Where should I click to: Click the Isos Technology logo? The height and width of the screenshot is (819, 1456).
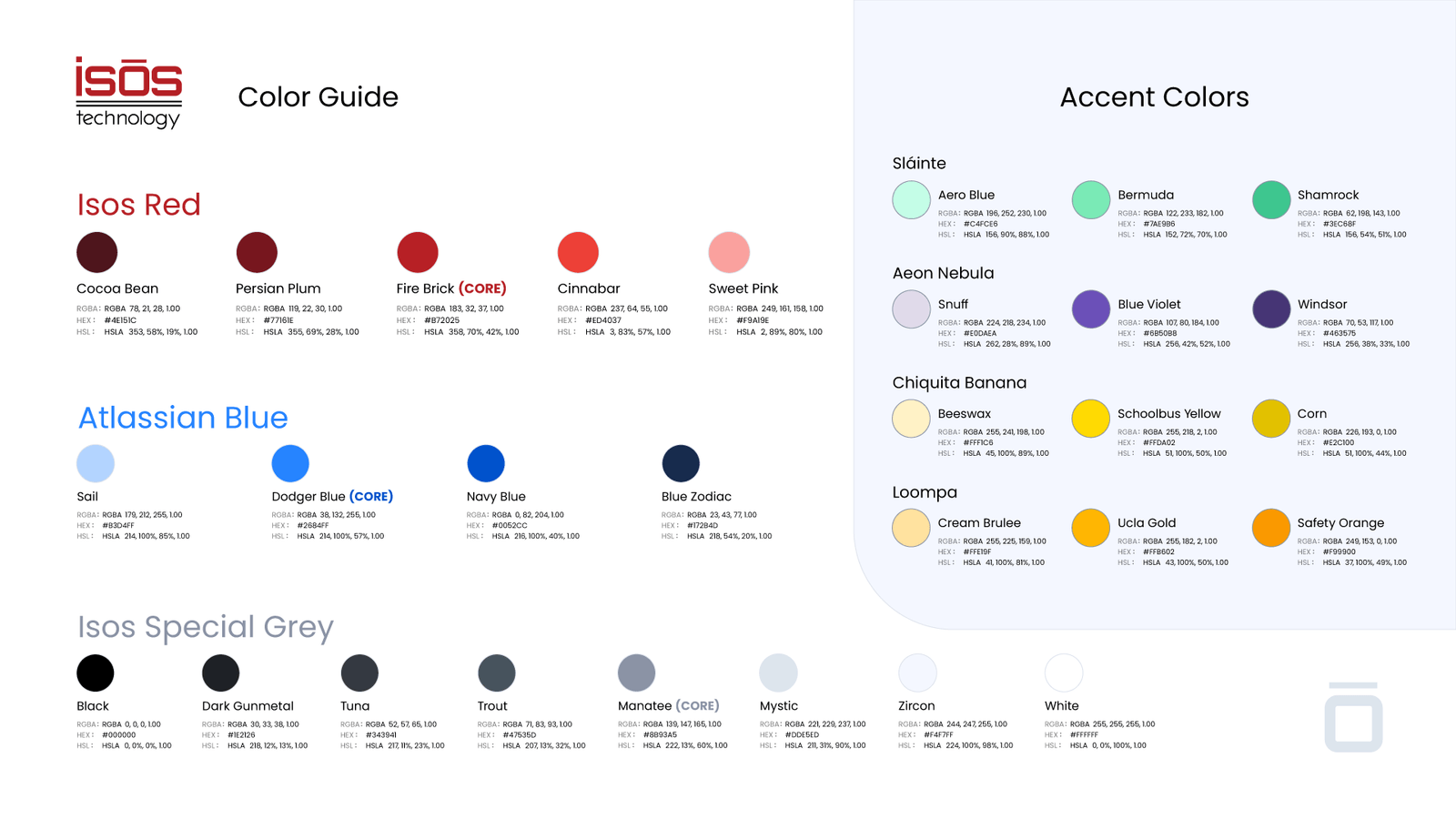point(128,92)
